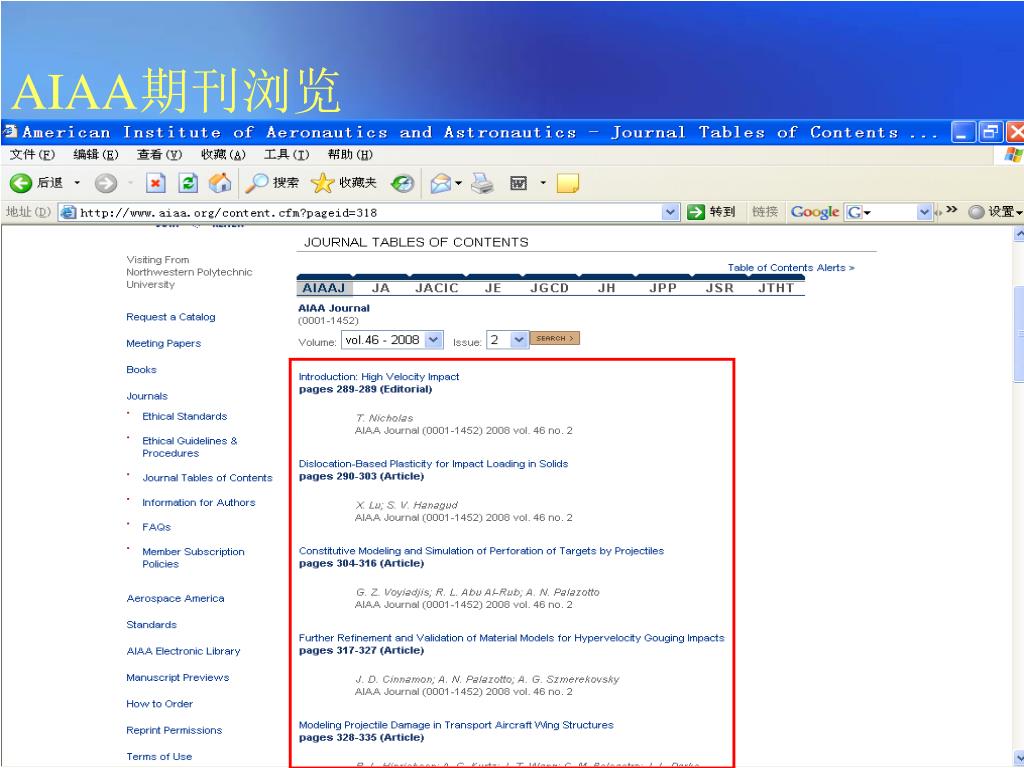The height and width of the screenshot is (768, 1024).
Task: Switch to the JSR journal tab
Action: [720, 288]
